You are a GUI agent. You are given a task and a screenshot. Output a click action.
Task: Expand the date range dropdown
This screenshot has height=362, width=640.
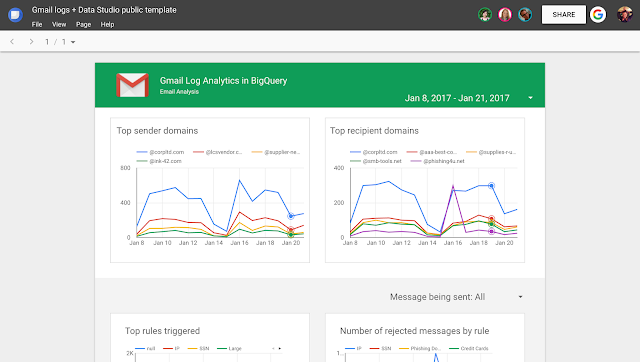(x=530, y=98)
